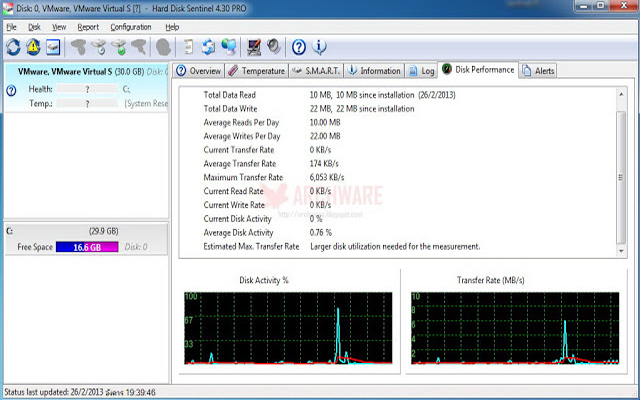The width and height of the screenshot is (640, 400).
Task: Click the gray blob icon before the report icon
Action: pos(163,47)
